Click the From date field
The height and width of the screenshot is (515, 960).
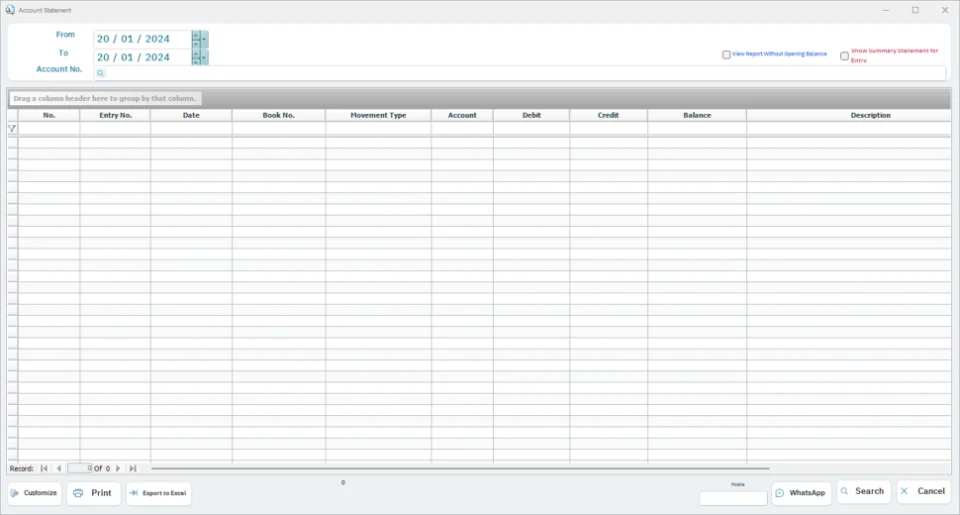142,39
